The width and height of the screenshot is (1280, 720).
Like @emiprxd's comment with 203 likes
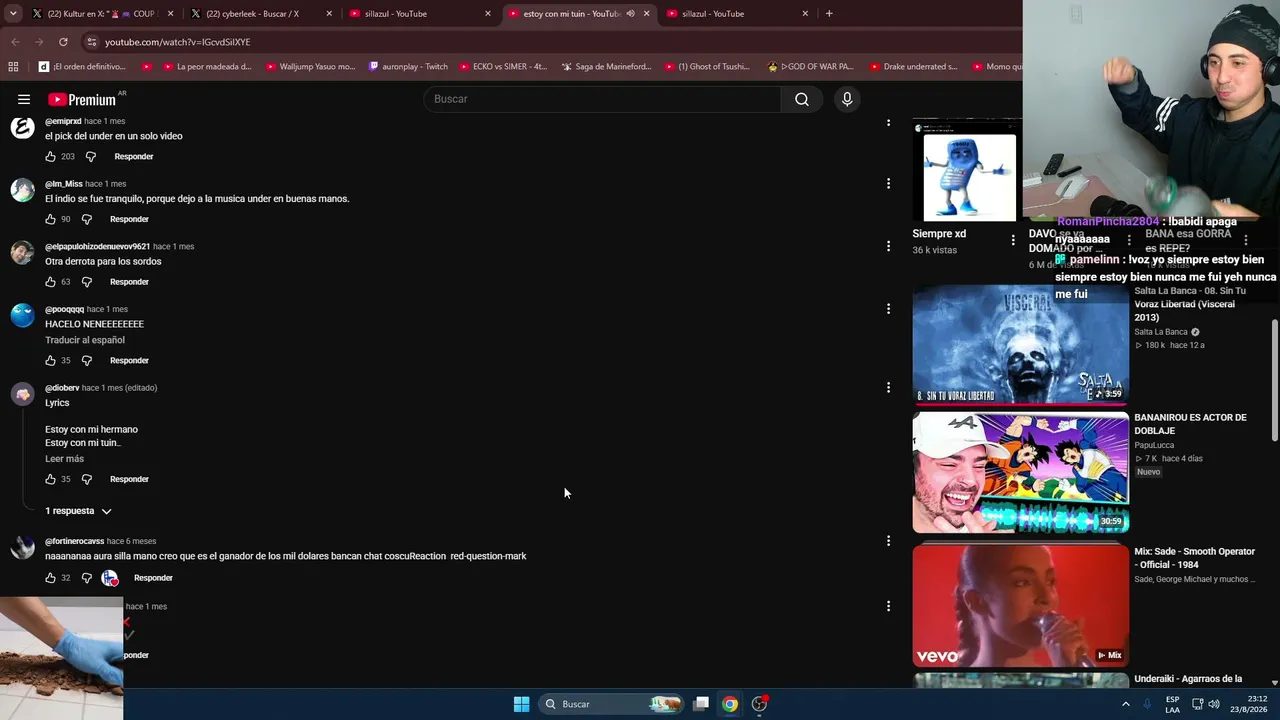coord(50,157)
